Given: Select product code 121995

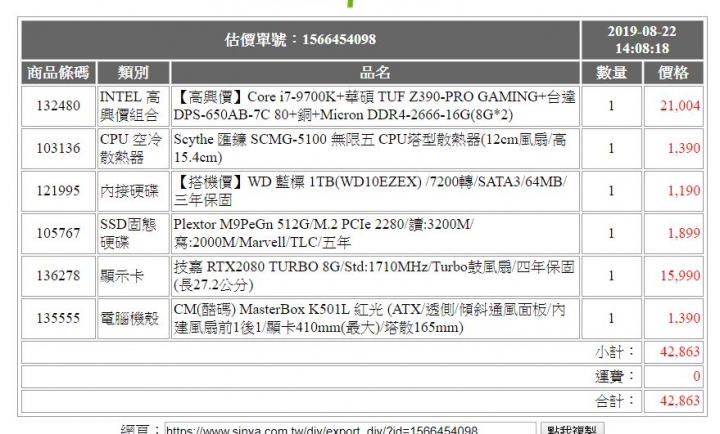Looking at the screenshot, I should (58, 191).
